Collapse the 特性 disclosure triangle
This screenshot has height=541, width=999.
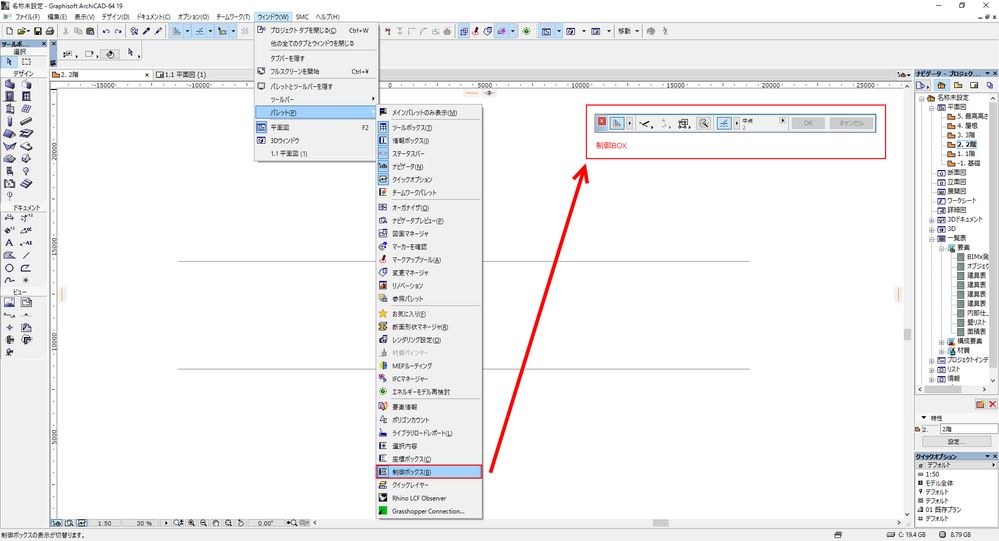[x=924, y=418]
